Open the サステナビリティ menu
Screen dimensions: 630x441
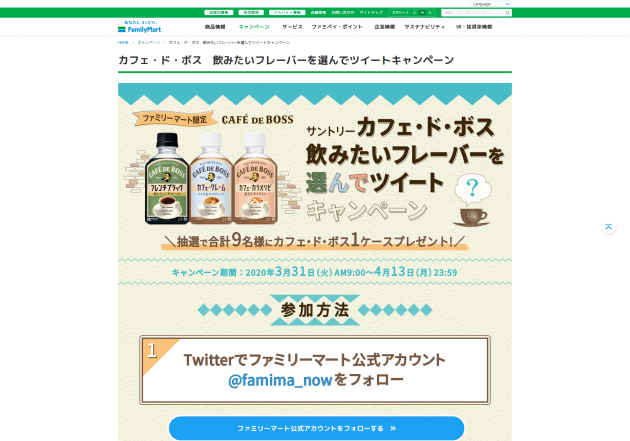coord(425,27)
